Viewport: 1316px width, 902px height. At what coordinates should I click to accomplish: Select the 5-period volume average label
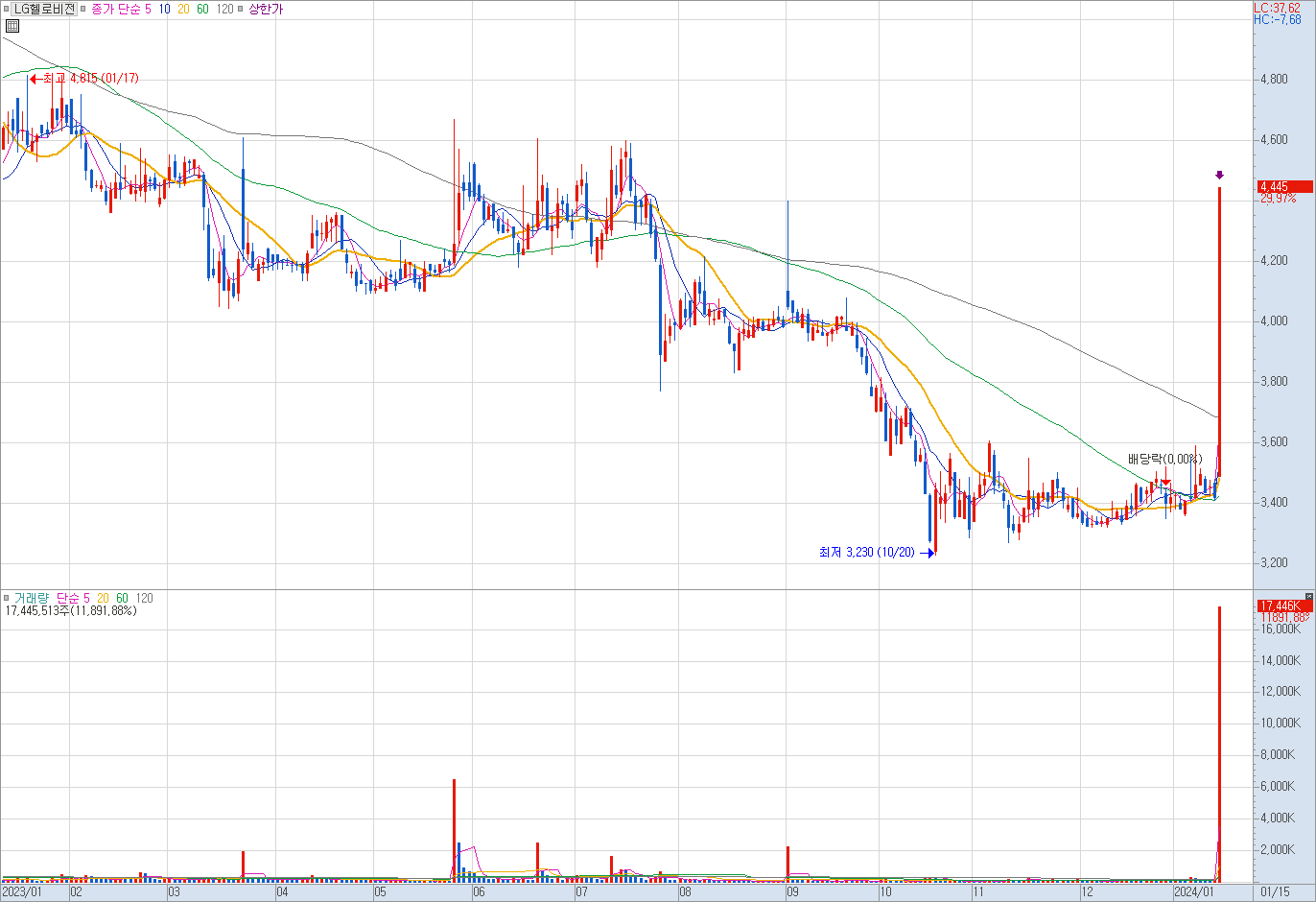click(86, 598)
